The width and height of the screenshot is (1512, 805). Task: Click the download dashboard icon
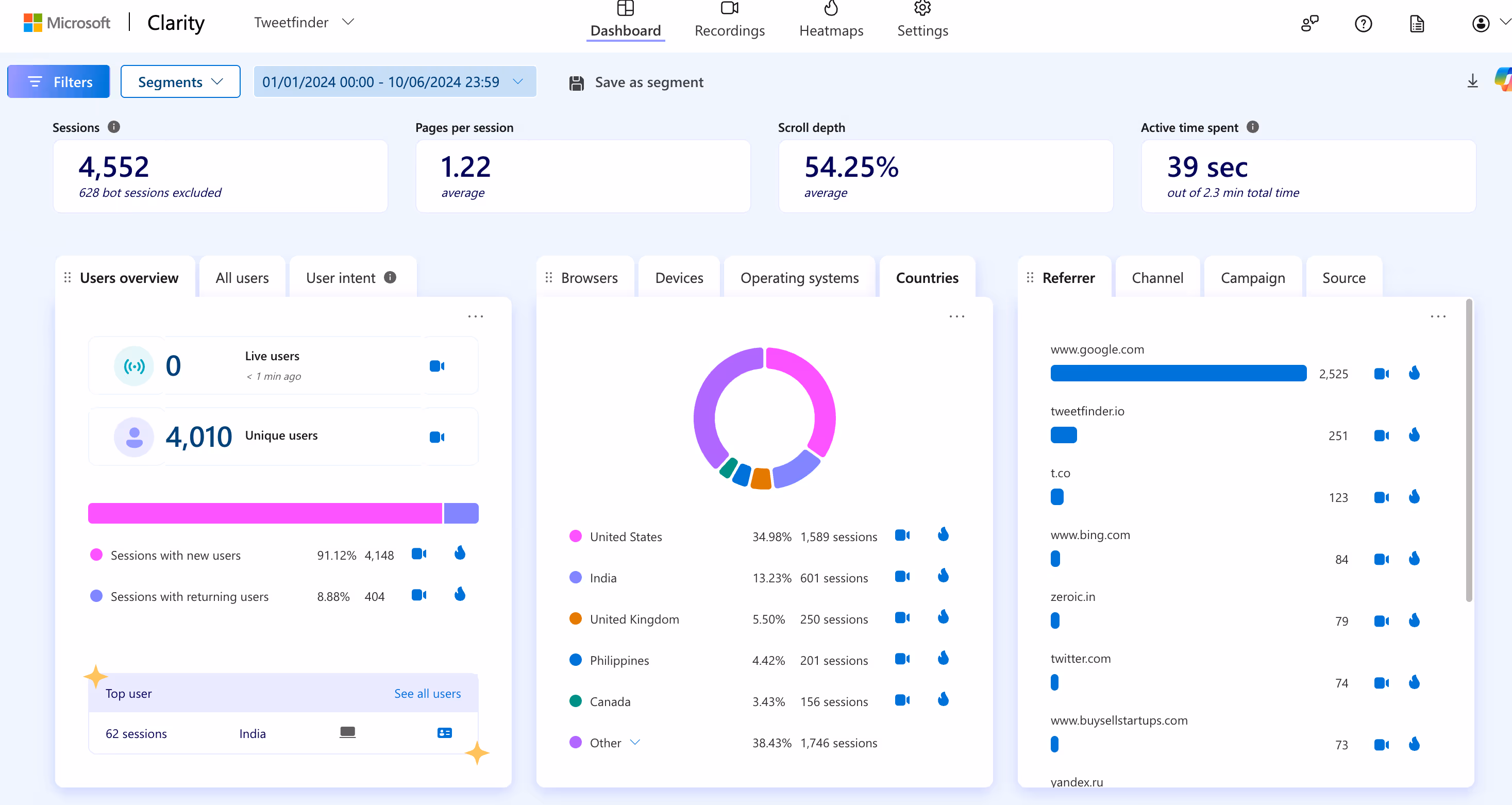[1472, 81]
